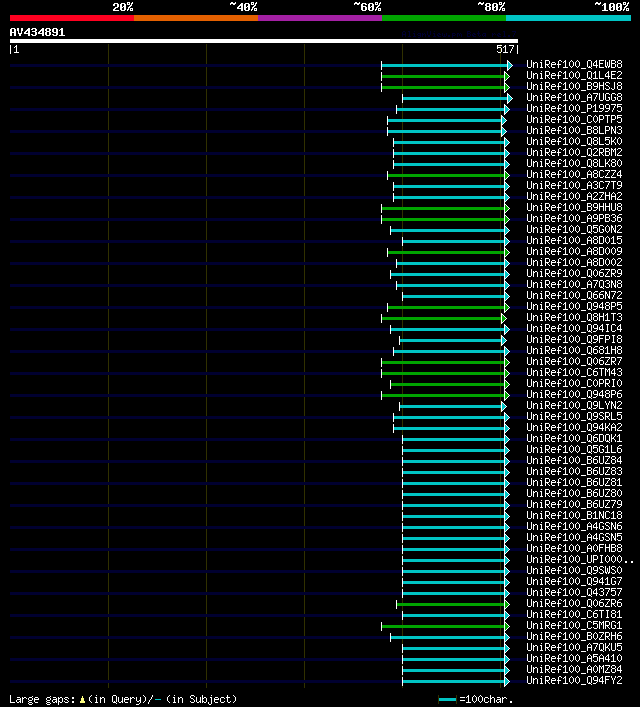640x707 pixels.
Task: Click UniRef100_C6TI81 label
Action: (574, 615)
